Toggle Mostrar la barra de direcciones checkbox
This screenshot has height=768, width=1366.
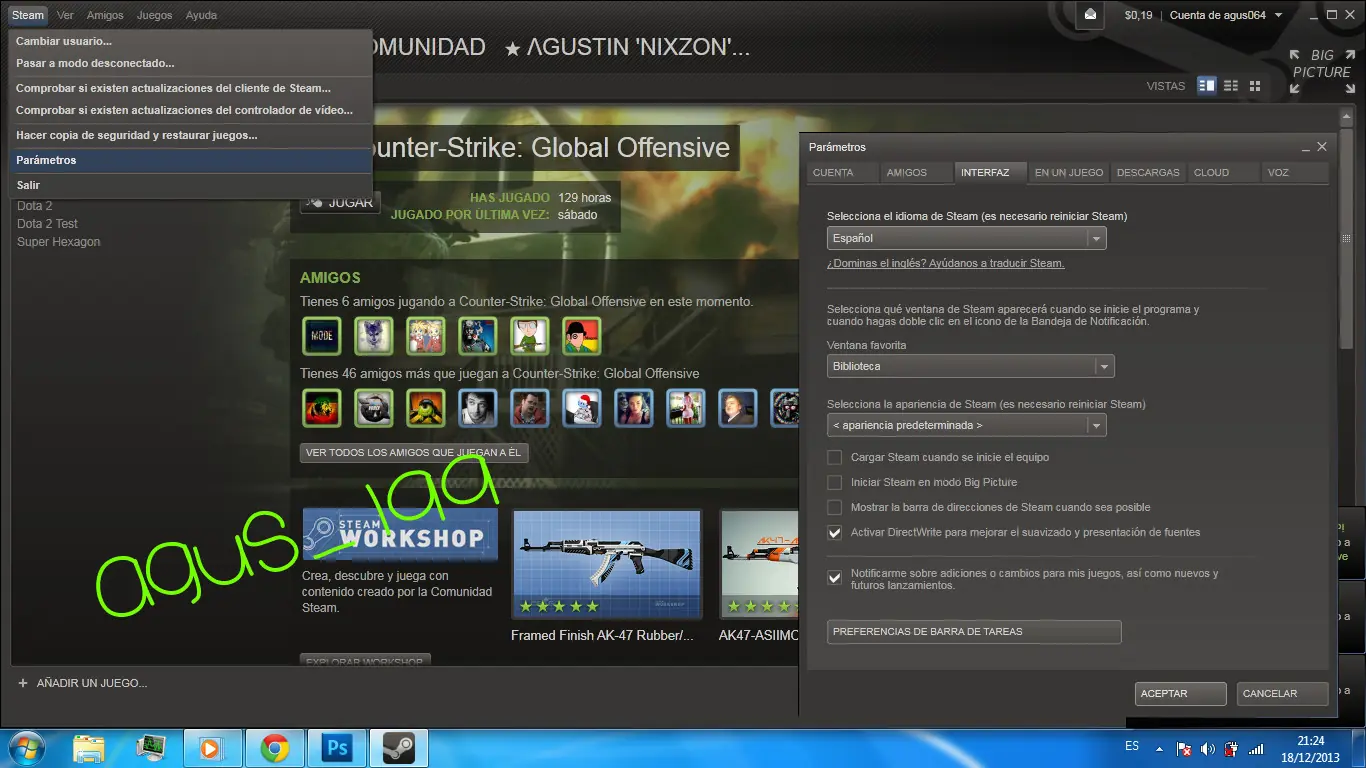(x=834, y=507)
